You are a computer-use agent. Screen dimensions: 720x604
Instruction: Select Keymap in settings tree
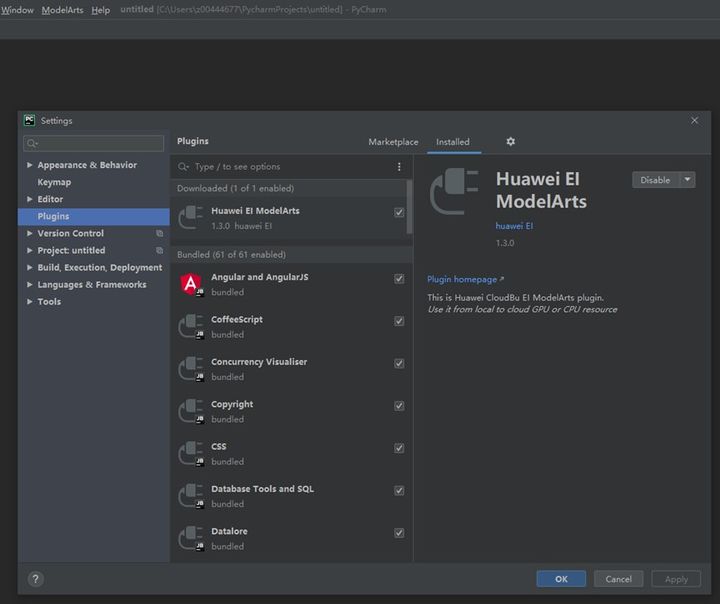tap(54, 182)
